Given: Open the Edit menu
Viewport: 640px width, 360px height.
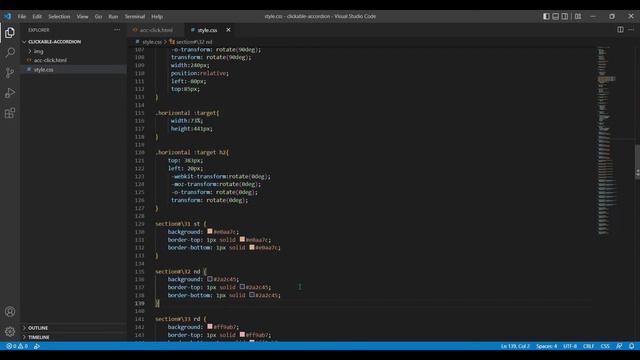Looking at the screenshot, I should pos(37,16).
